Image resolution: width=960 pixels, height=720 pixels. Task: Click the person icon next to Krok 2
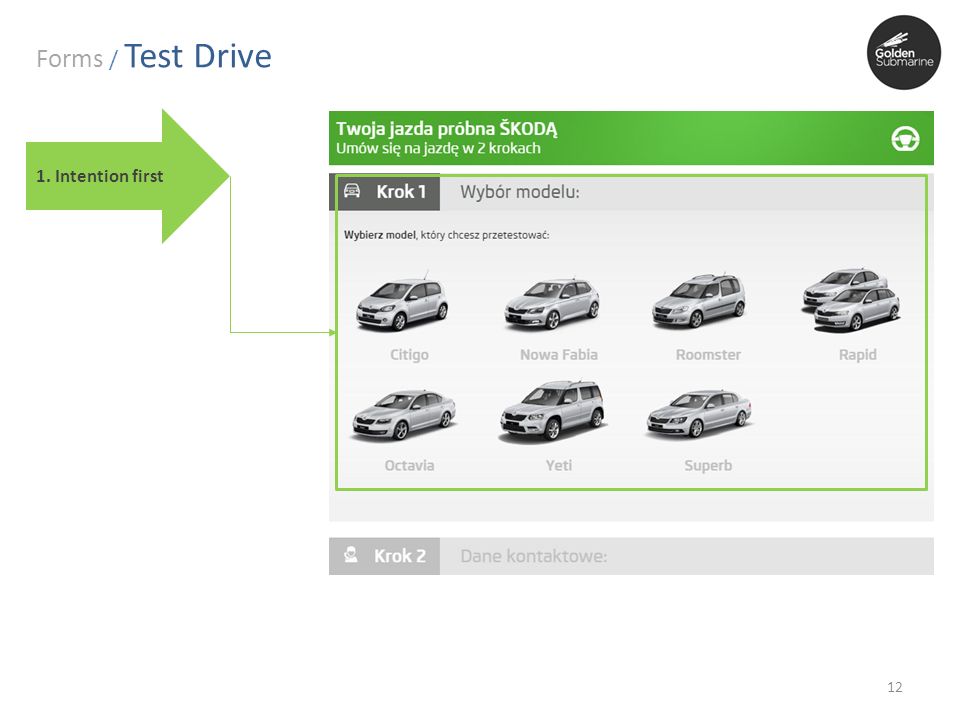351,555
